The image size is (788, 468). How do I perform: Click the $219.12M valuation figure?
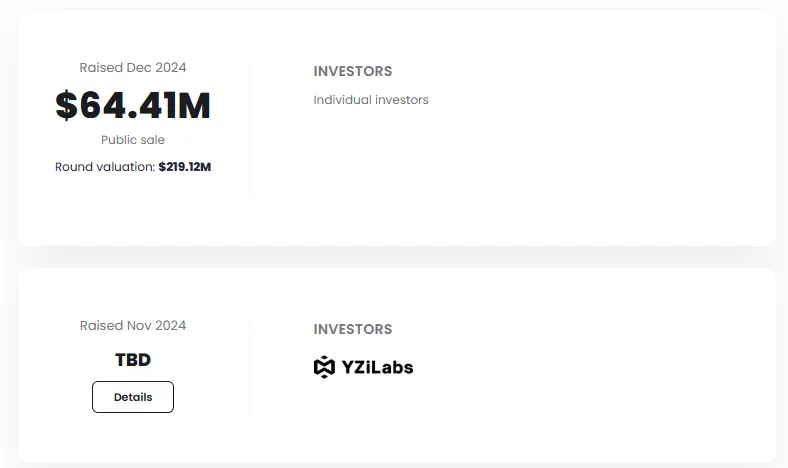click(x=185, y=167)
